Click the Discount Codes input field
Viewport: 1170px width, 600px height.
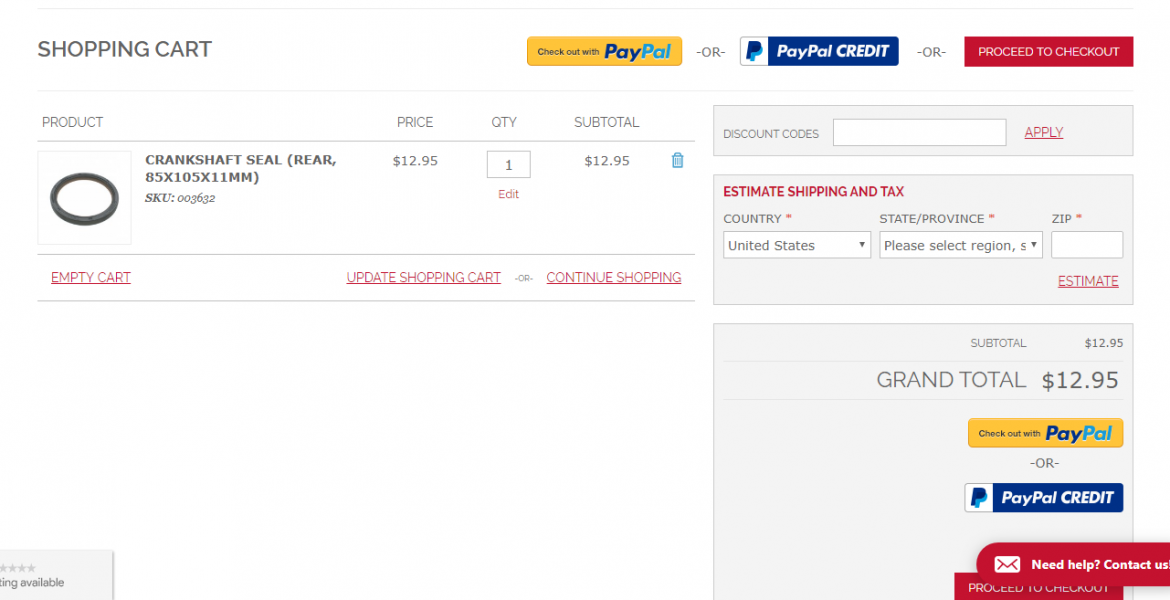click(919, 133)
